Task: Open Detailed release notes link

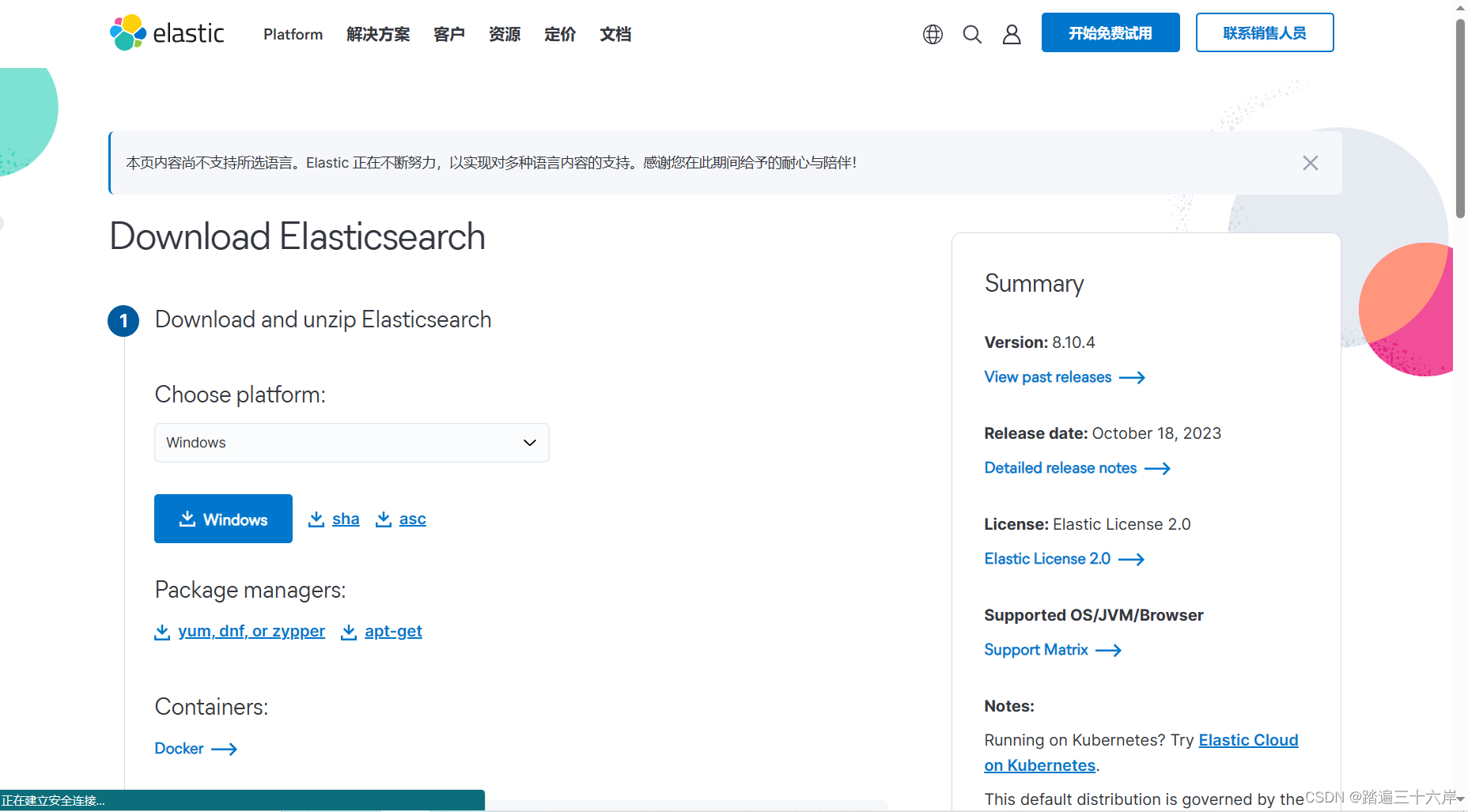Action: (1061, 468)
